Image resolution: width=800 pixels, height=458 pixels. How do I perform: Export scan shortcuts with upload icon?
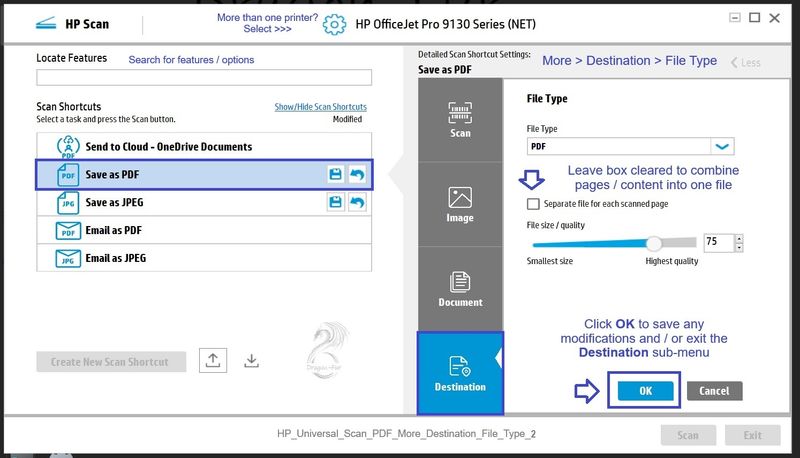(213, 361)
